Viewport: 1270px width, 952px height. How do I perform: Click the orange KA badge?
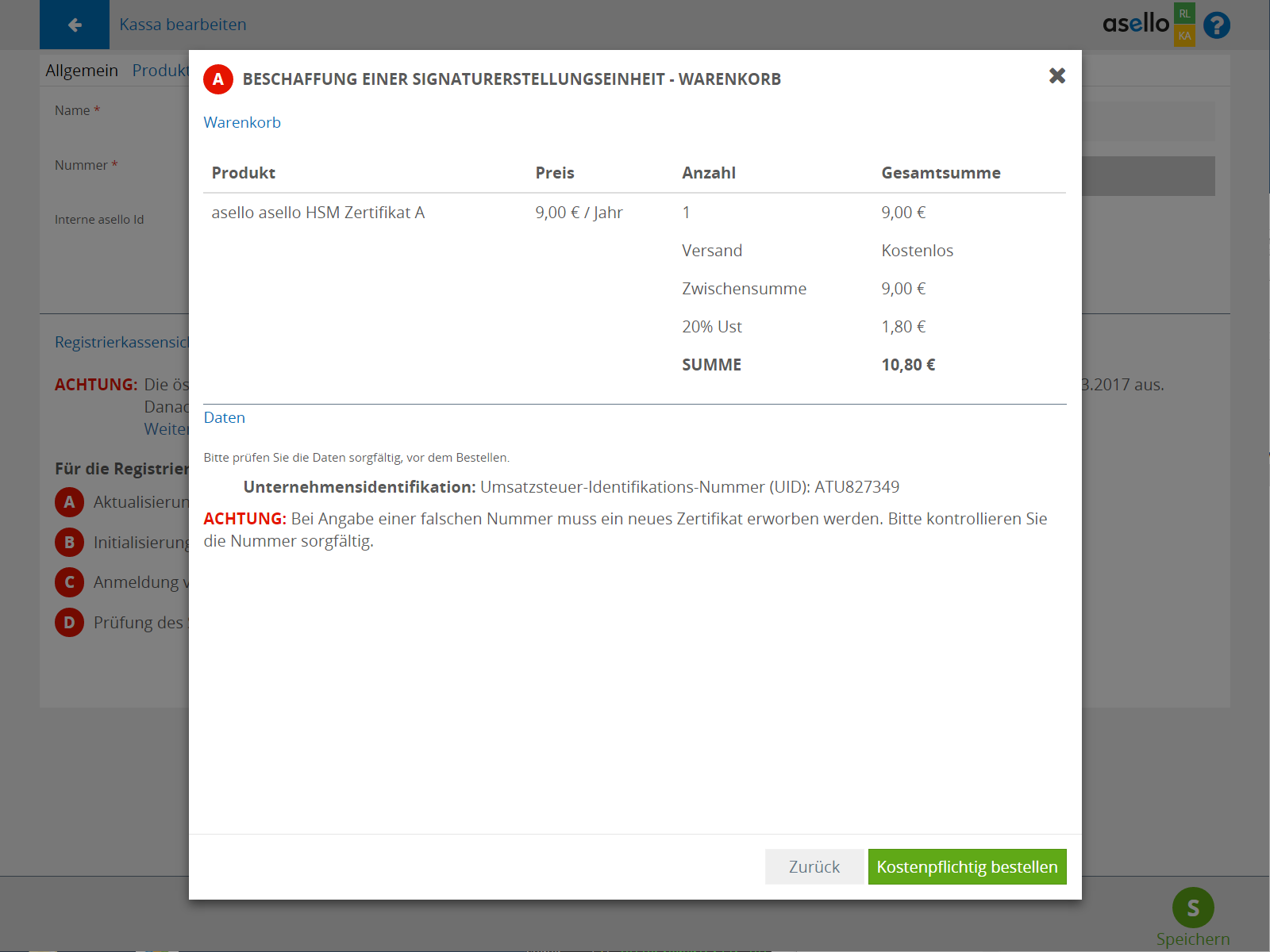pyautogui.click(x=1184, y=36)
